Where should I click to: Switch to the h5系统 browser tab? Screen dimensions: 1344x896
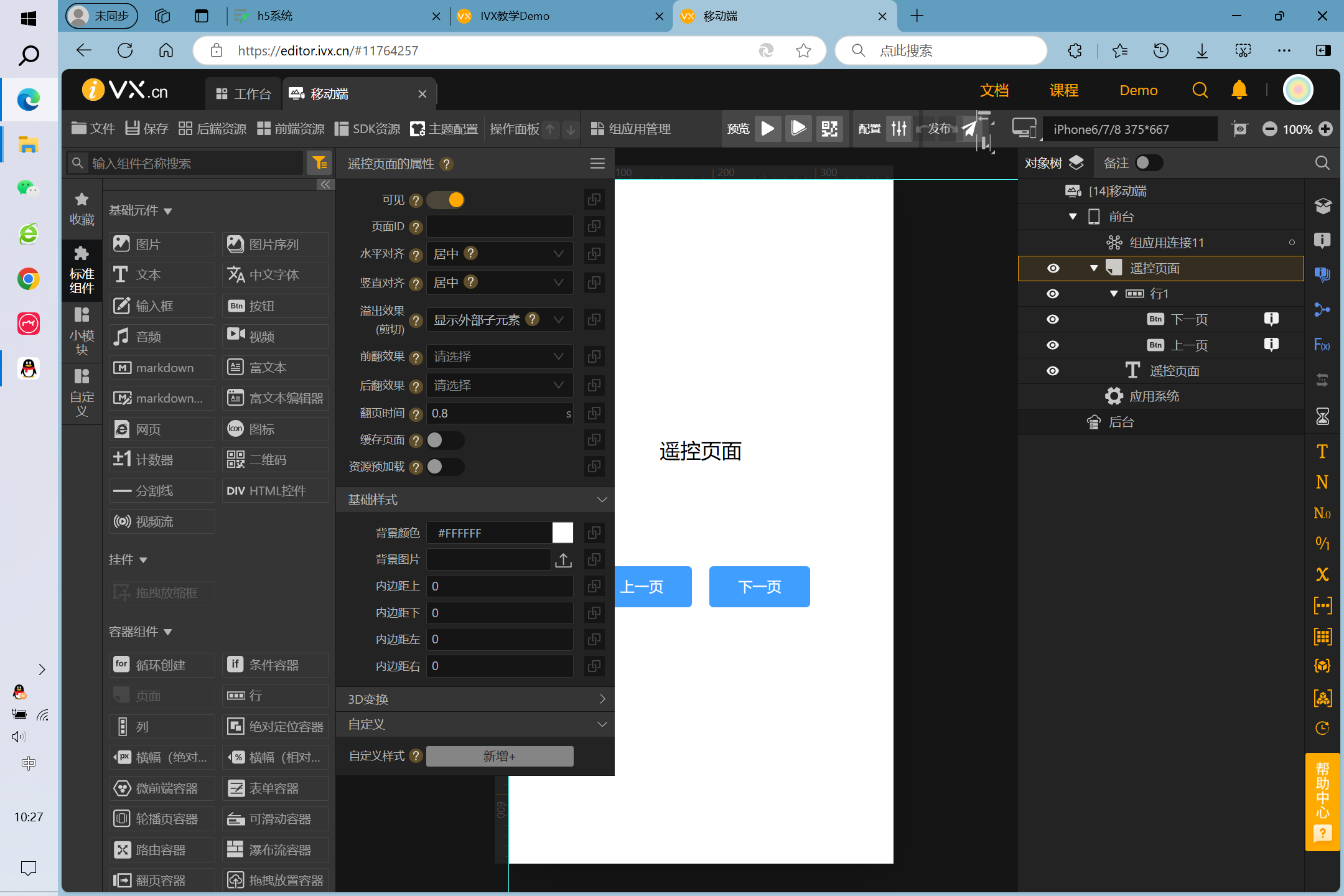pyautogui.click(x=337, y=16)
